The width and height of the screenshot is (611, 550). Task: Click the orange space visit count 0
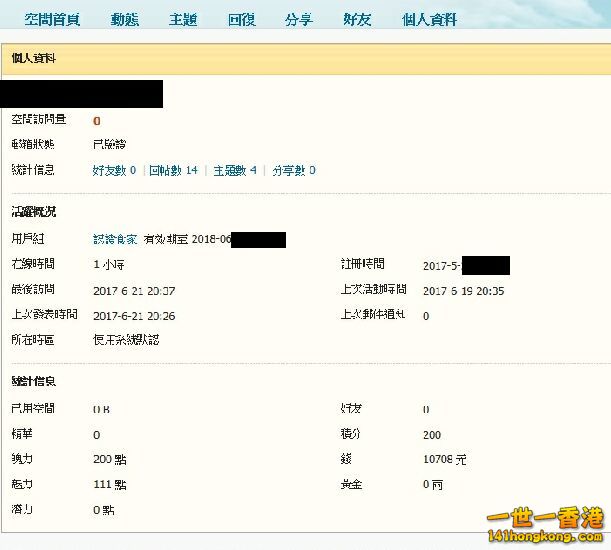97,120
